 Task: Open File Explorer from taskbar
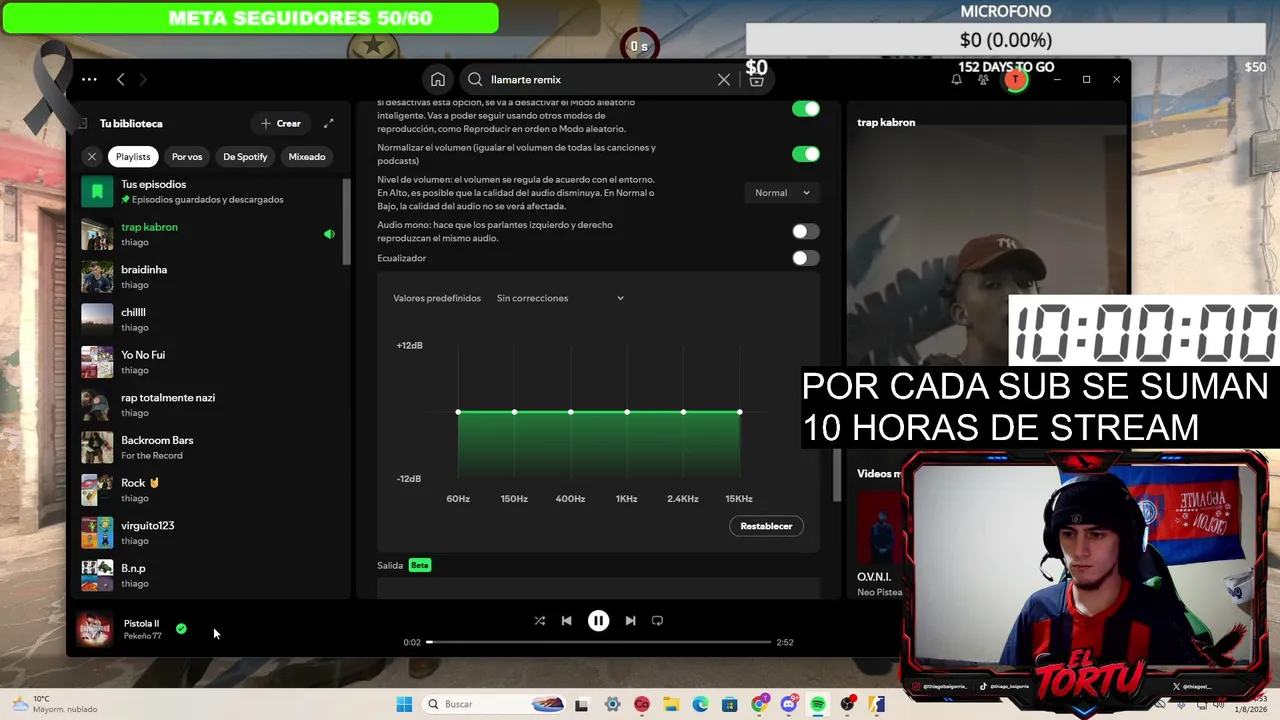[671, 704]
